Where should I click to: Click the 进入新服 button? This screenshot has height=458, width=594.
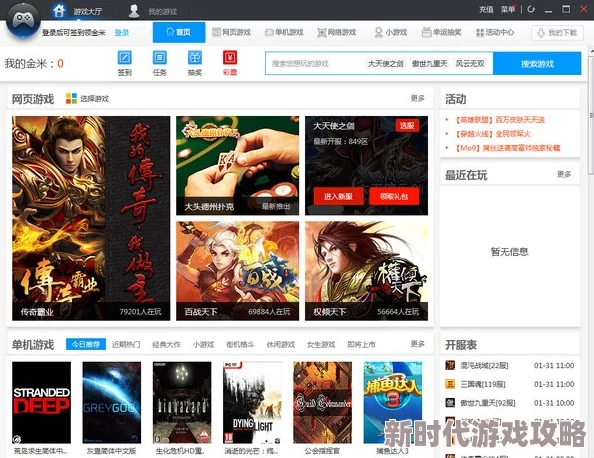click(x=338, y=196)
